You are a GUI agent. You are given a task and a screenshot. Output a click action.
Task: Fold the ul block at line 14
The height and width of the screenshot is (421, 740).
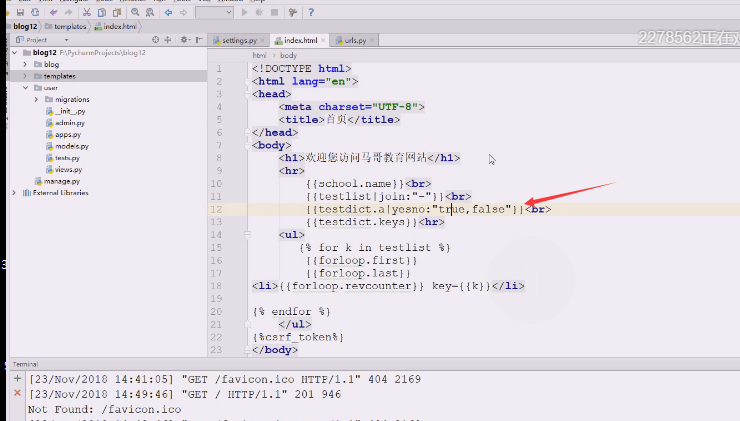pyautogui.click(x=247, y=235)
